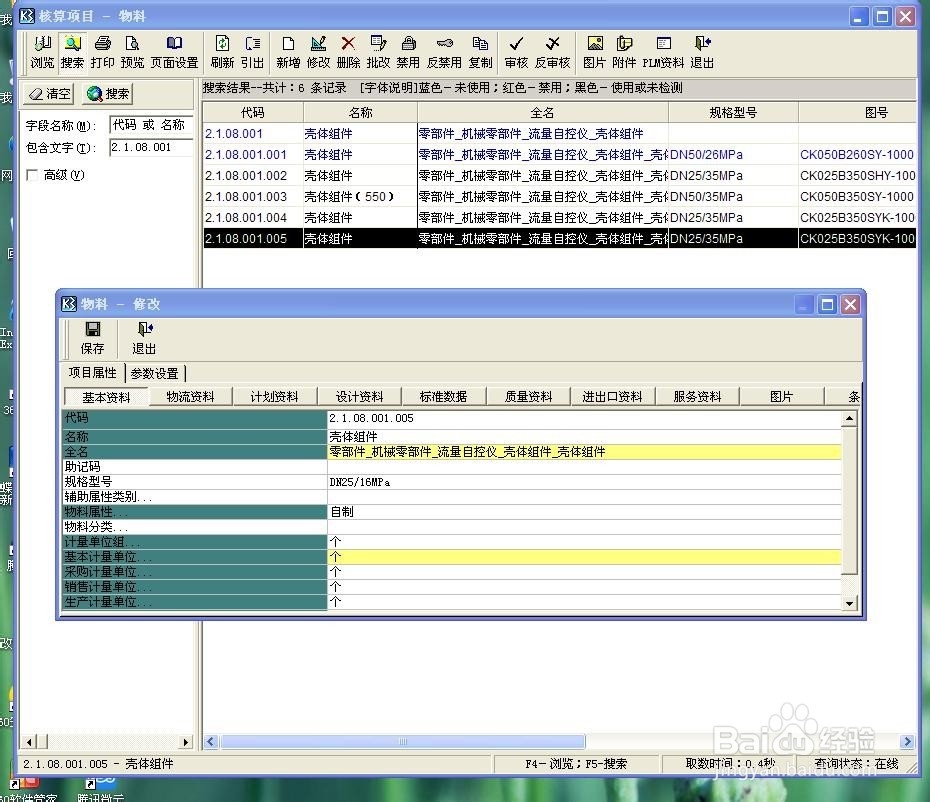The height and width of the screenshot is (802, 930).
Task: Click the 物料属性 value 自制
Action: pos(584,511)
